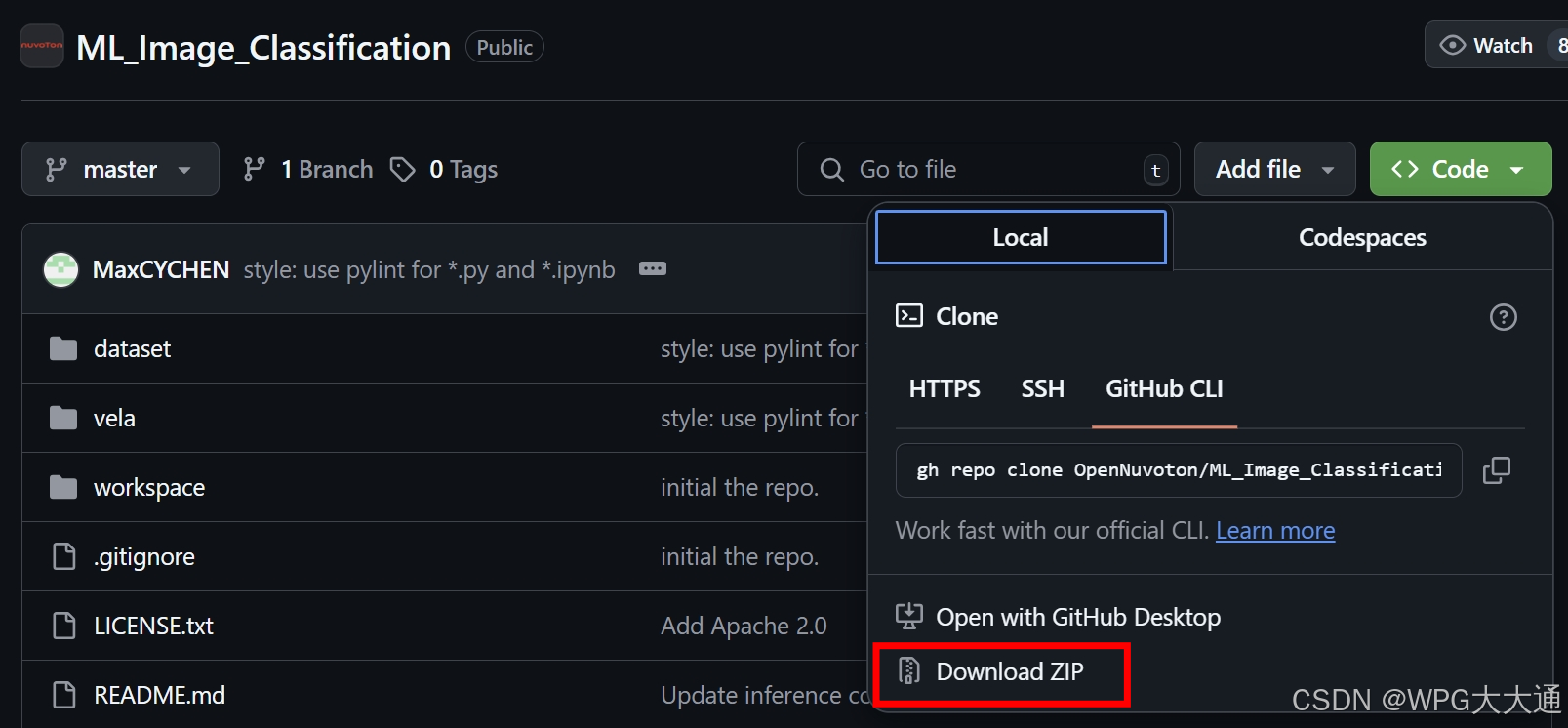Open workspace row's initial the repo commit
The image size is (1568, 728).
coord(740,487)
